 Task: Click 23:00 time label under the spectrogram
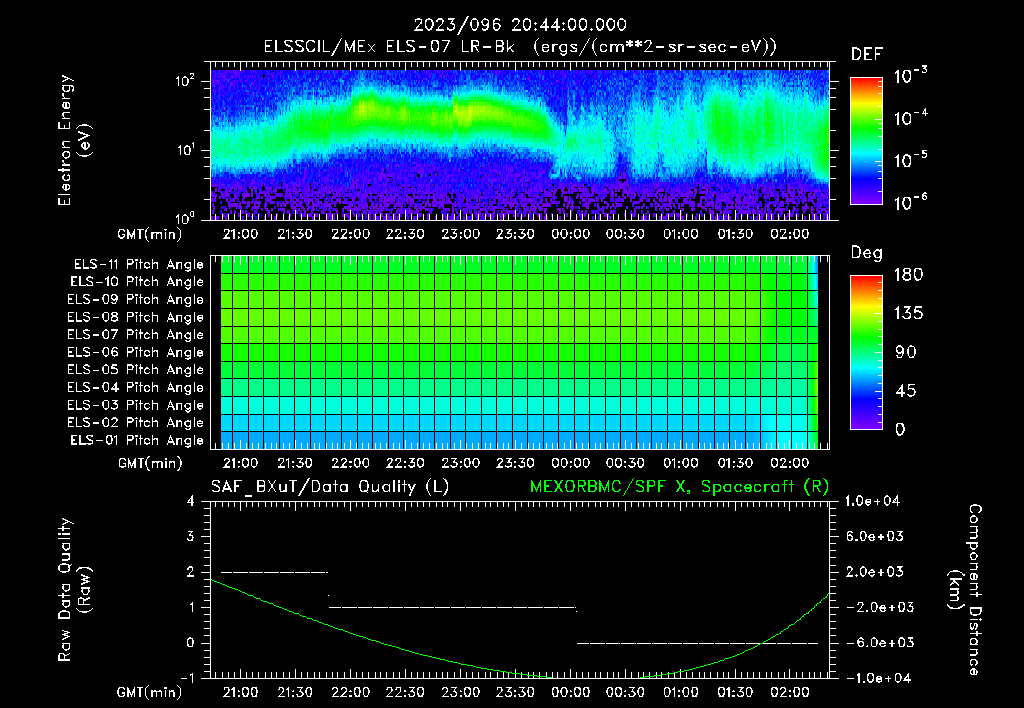point(460,234)
